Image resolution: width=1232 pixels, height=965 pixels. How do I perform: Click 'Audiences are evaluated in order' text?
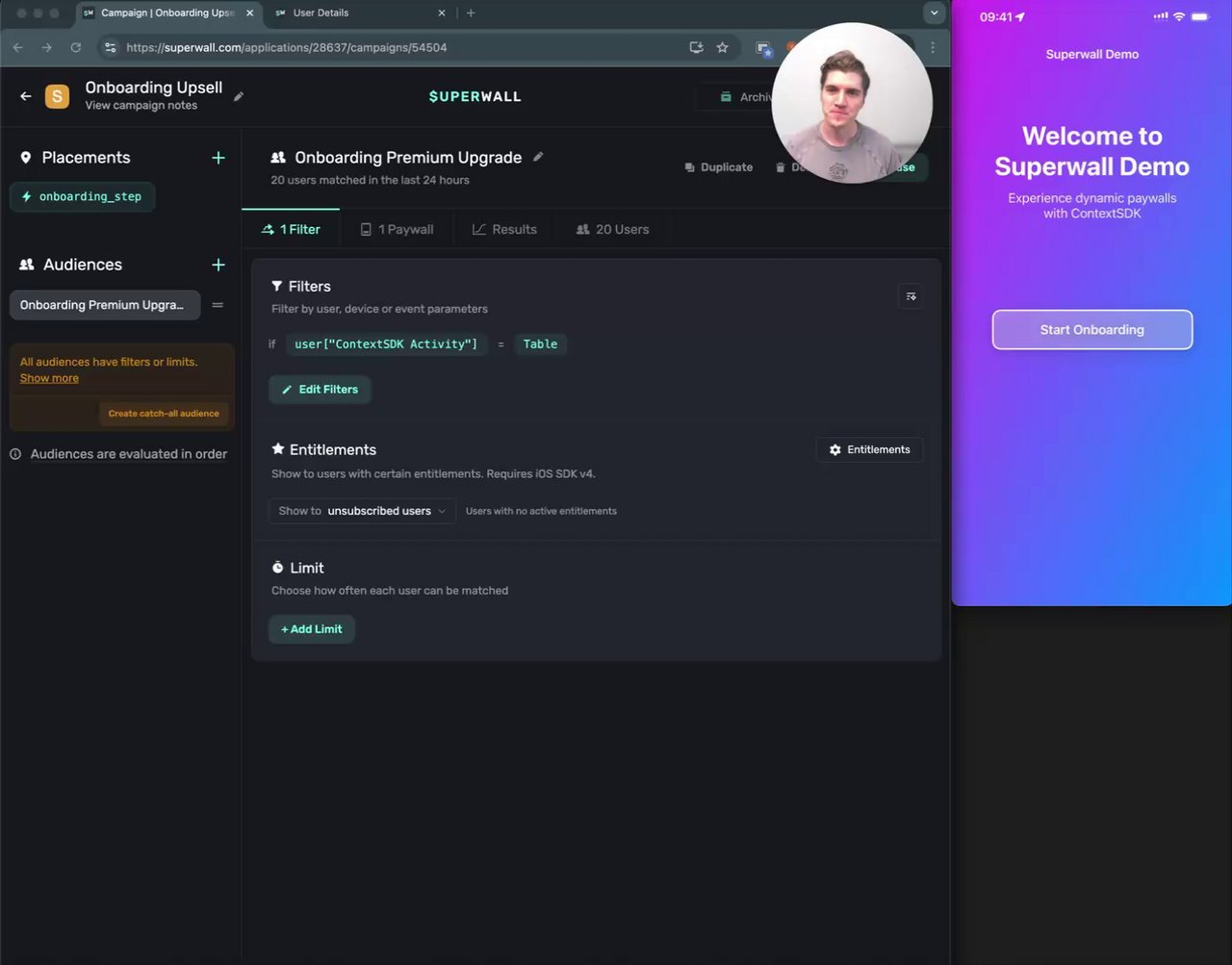(129, 454)
